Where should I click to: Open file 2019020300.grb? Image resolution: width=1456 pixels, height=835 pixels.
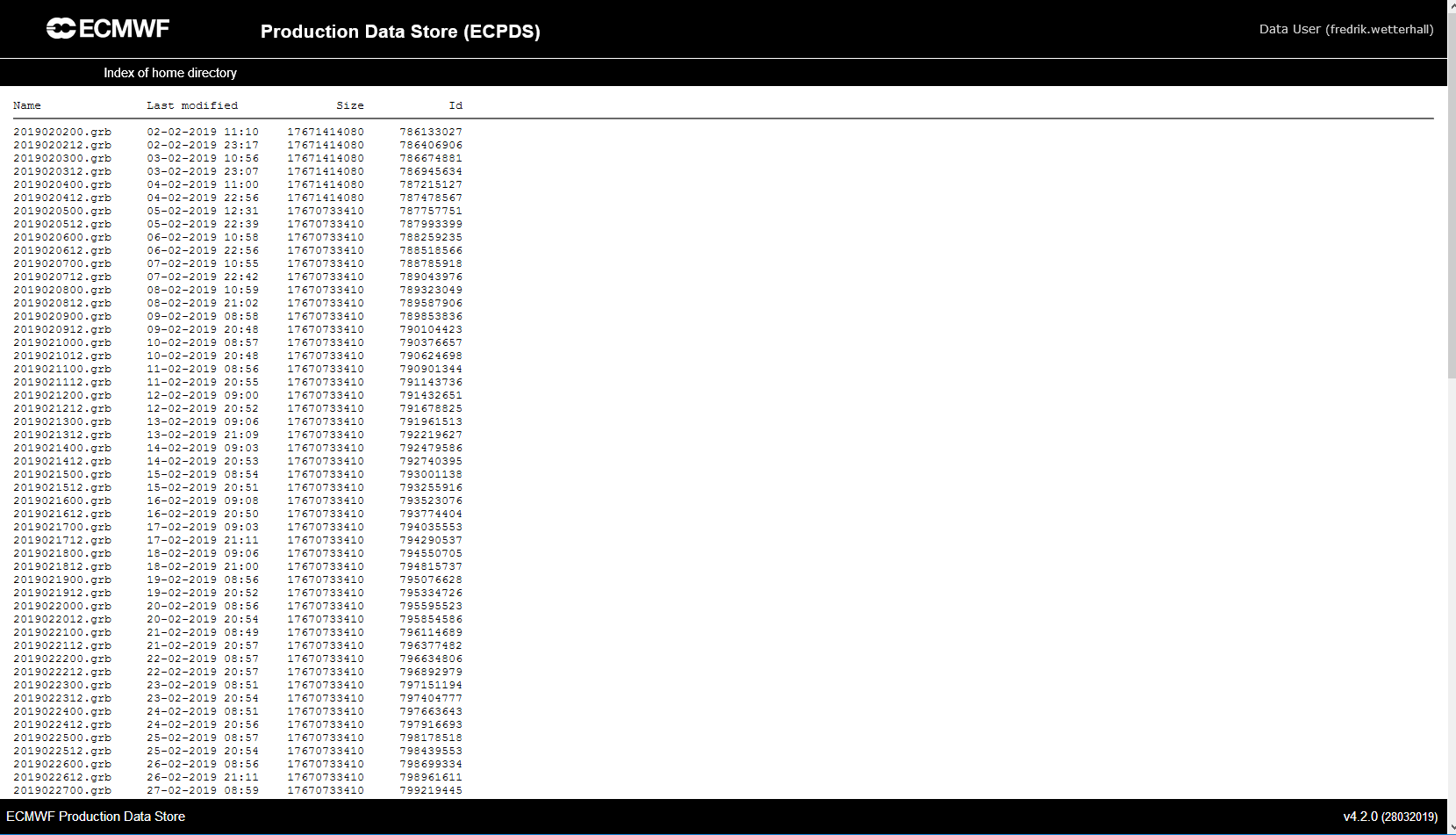(x=62, y=158)
